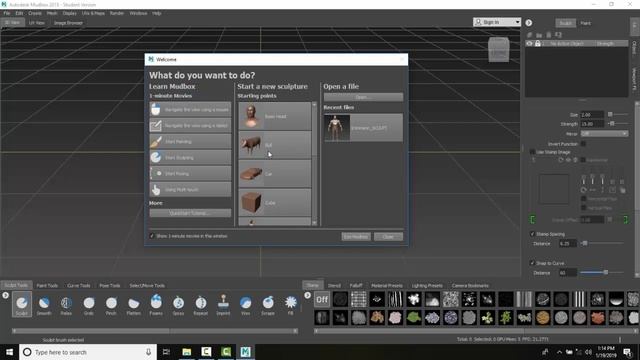Open the notification center icon

tap(627, 352)
